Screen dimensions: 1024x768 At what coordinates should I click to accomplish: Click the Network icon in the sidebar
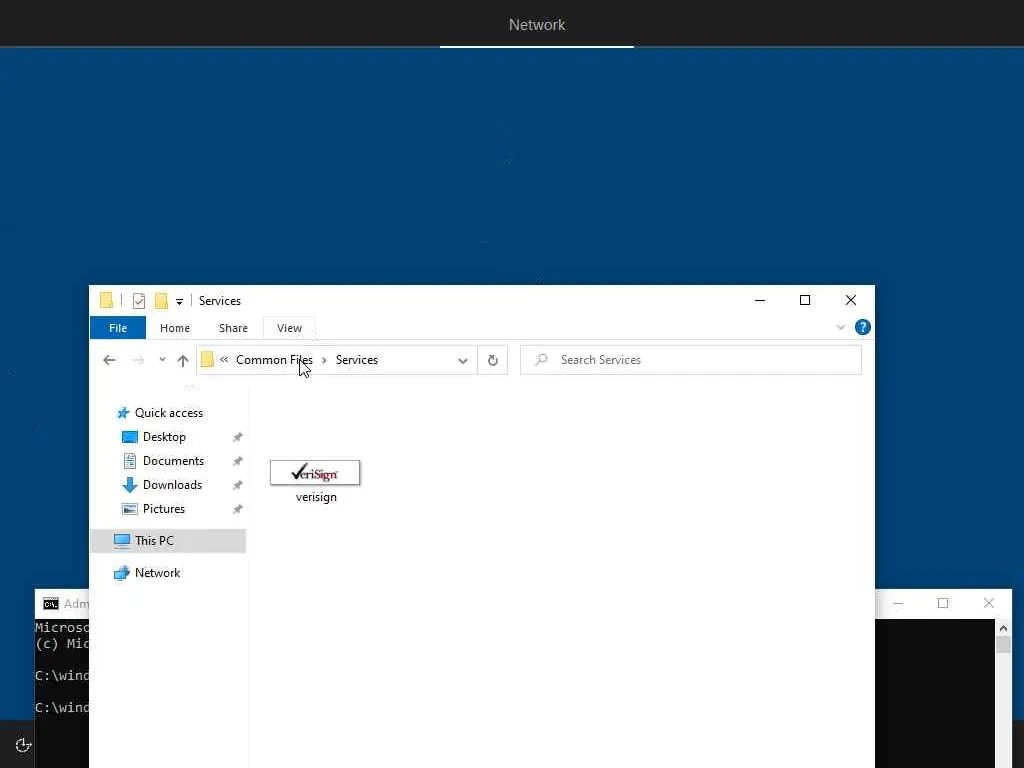(x=121, y=573)
